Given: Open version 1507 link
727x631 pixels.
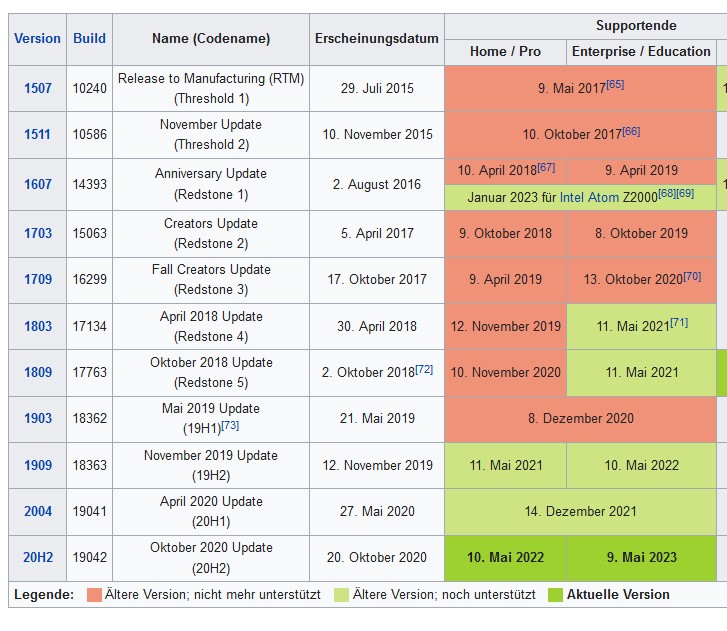Looking at the screenshot, I should pyautogui.click(x=38, y=88).
